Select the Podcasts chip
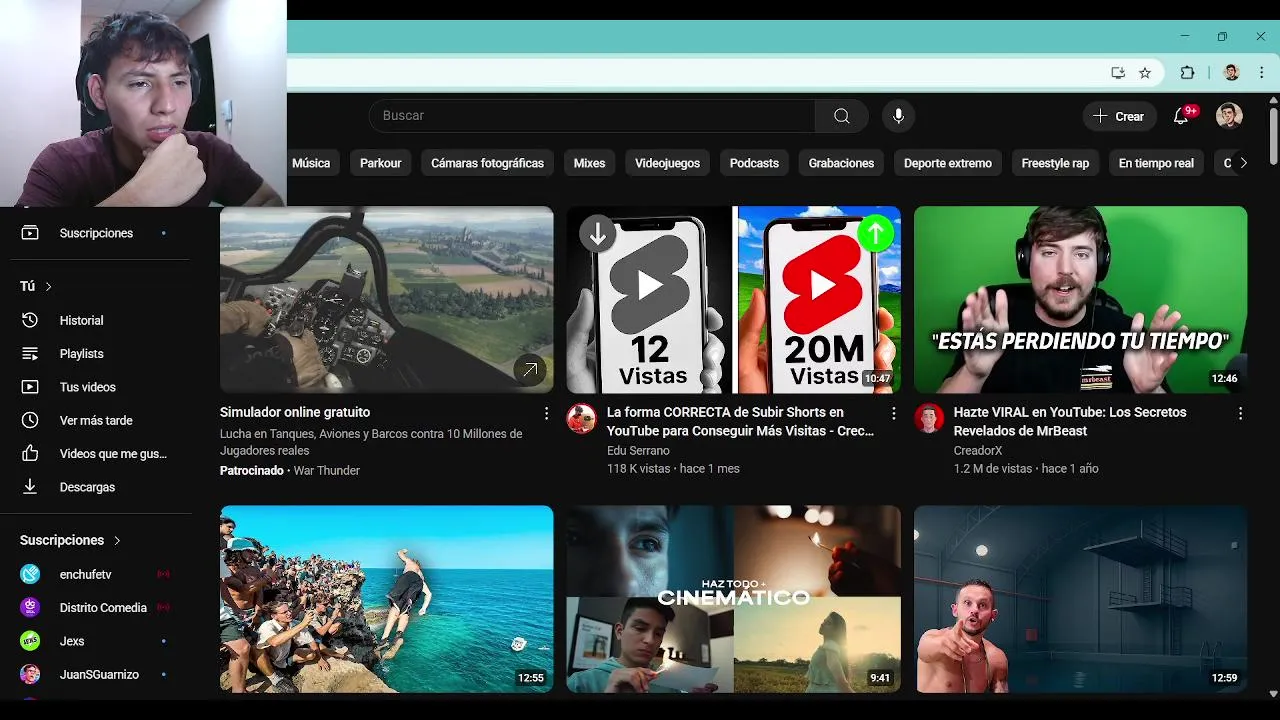 (754, 163)
